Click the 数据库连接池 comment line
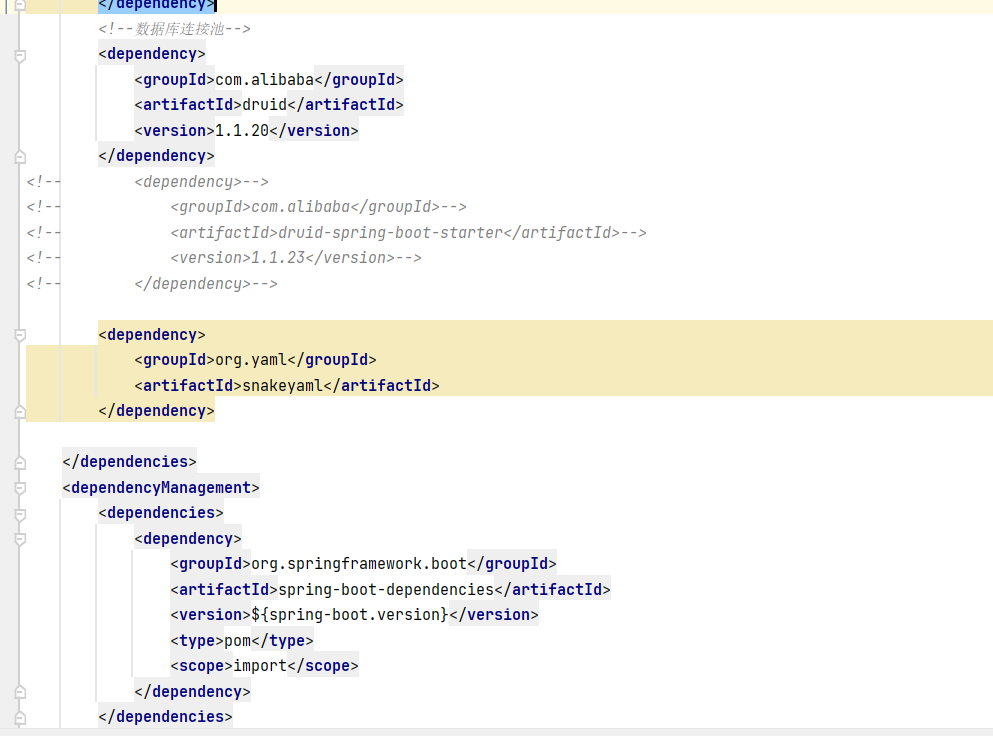This screenshot has width=993, height=736. [x=175, y=29]
